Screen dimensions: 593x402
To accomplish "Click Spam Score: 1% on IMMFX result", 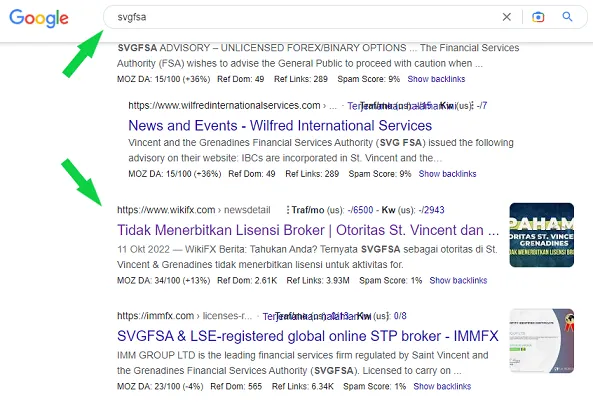I will pos(374,386).
